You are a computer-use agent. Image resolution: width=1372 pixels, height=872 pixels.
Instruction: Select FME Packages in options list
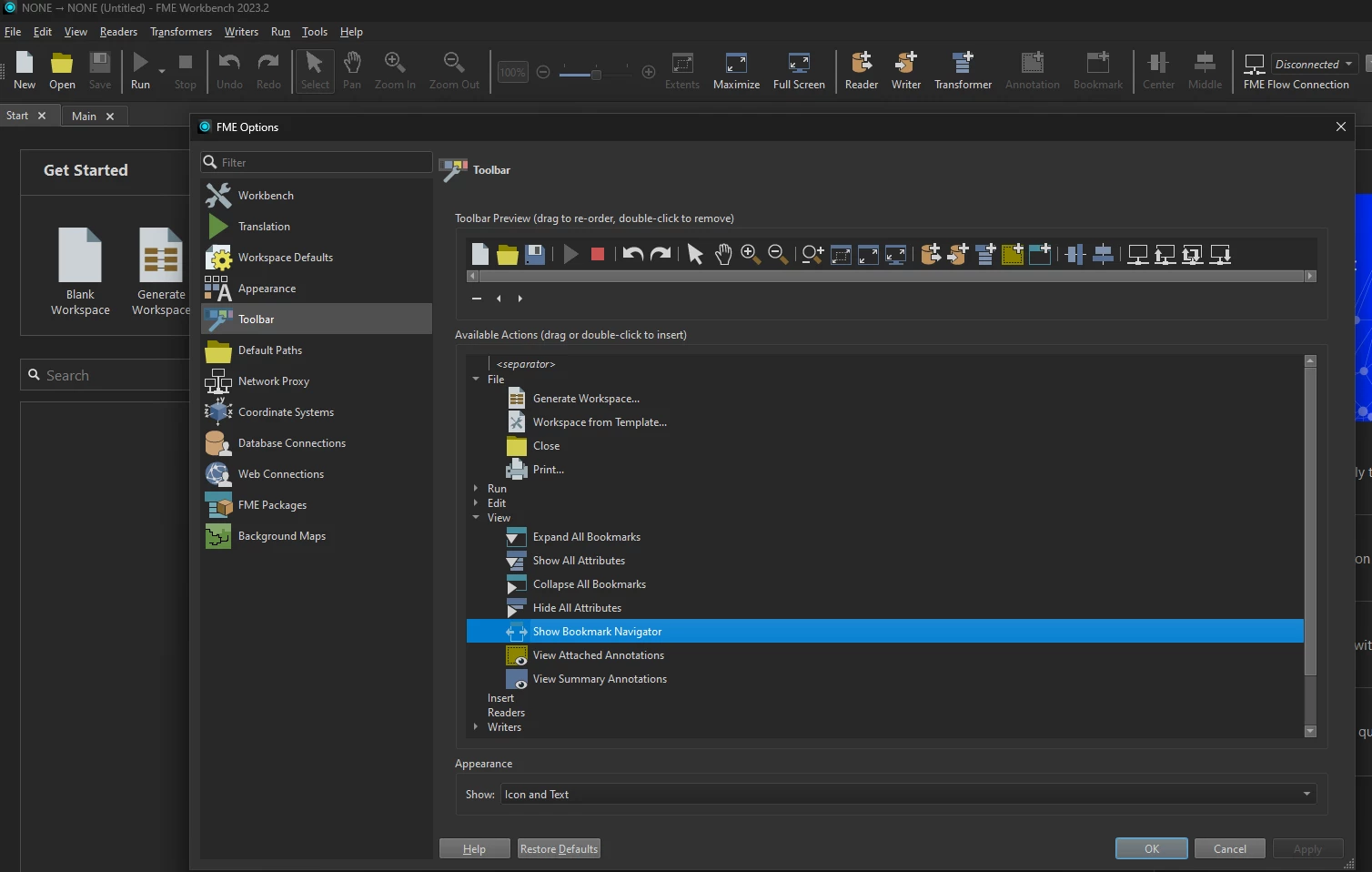(317, 505)
